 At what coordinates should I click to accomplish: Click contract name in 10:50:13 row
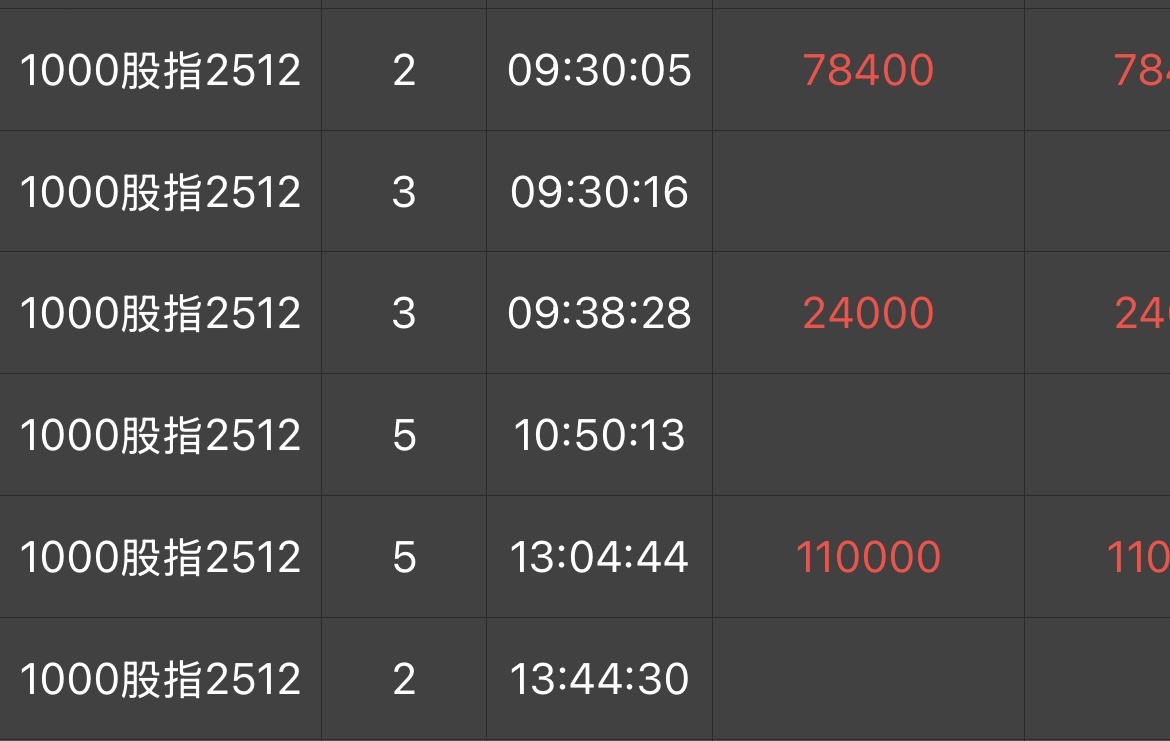160,434
